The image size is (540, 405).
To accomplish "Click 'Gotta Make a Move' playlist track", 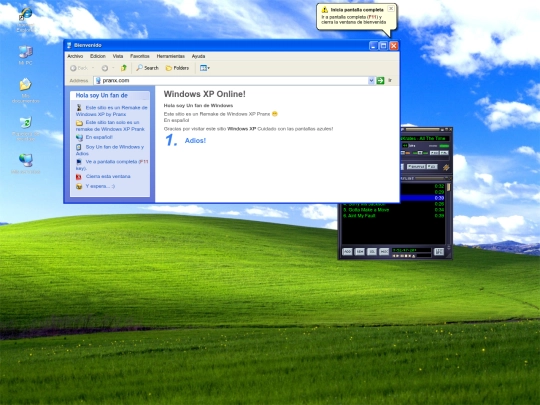I will coord(366,210).
